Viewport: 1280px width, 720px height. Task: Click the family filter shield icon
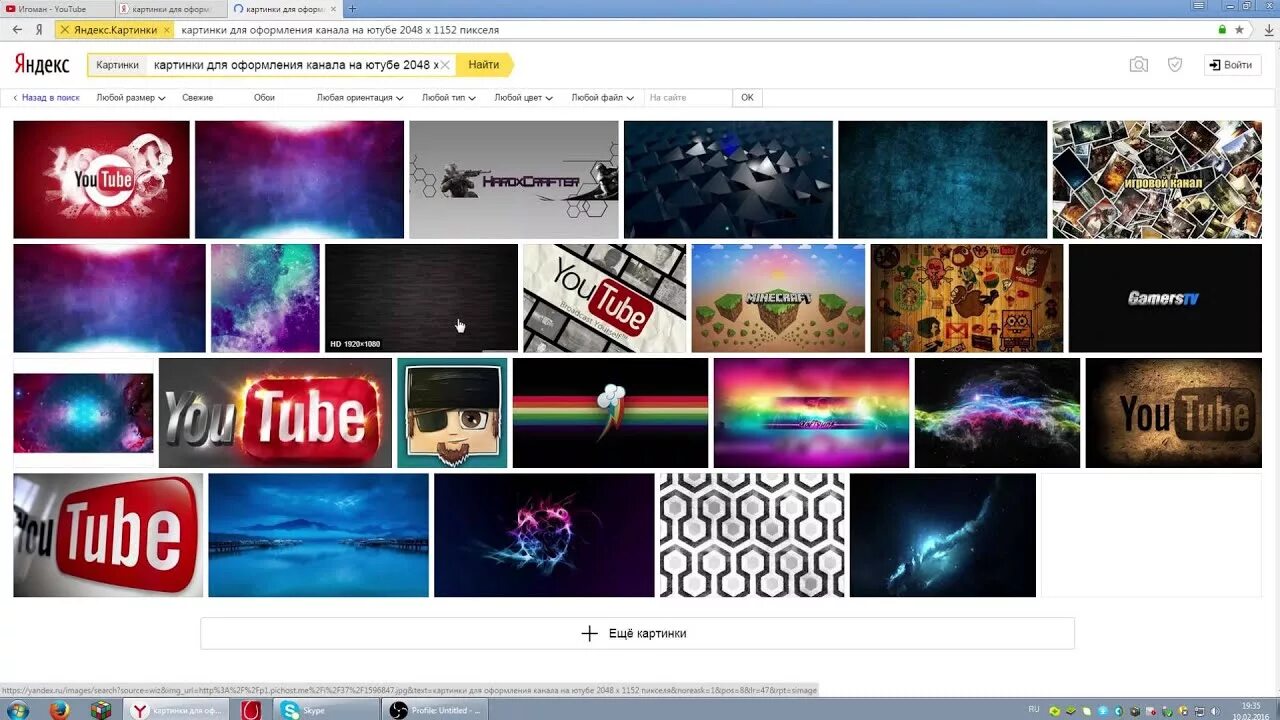[x=1175, y=64]
